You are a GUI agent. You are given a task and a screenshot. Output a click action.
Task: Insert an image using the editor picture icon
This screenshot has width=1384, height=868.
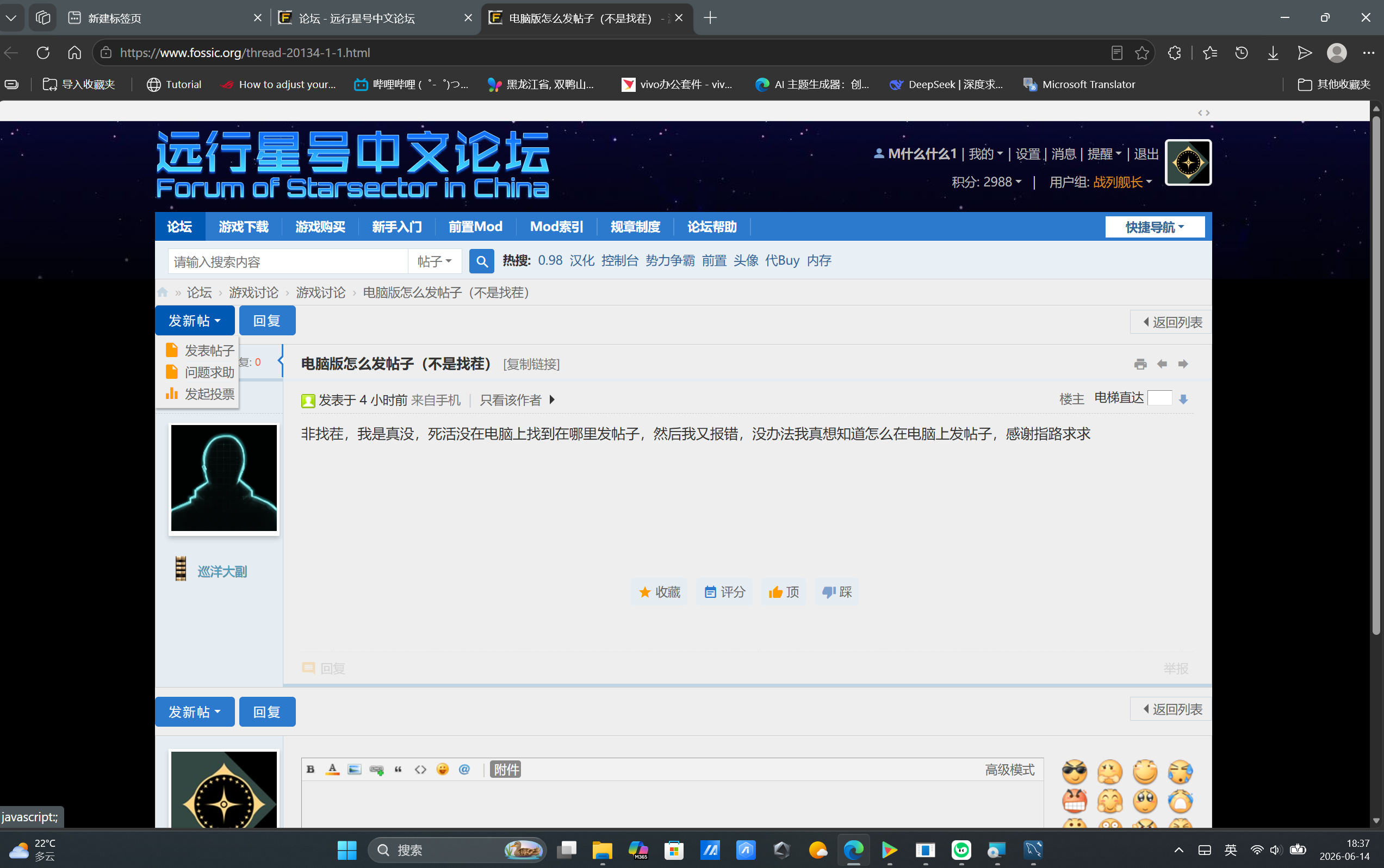tap(355, 769)
